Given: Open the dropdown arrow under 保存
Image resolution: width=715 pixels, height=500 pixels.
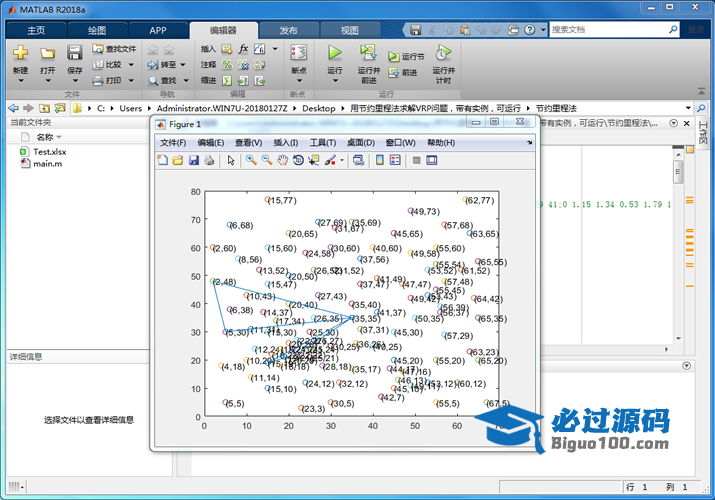Looking at the screenshot, I should pos(75,81).
